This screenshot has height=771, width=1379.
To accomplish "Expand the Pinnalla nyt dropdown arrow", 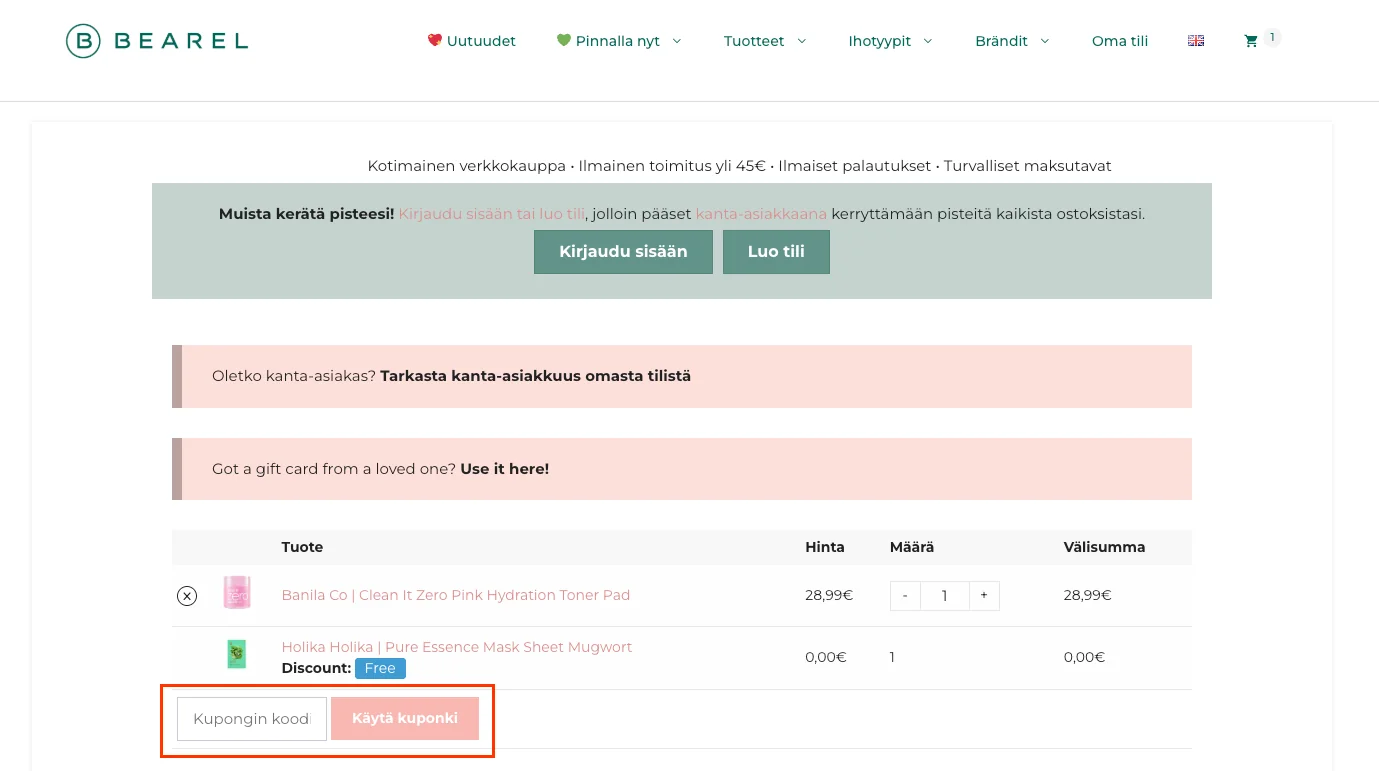I will [677, 41].
